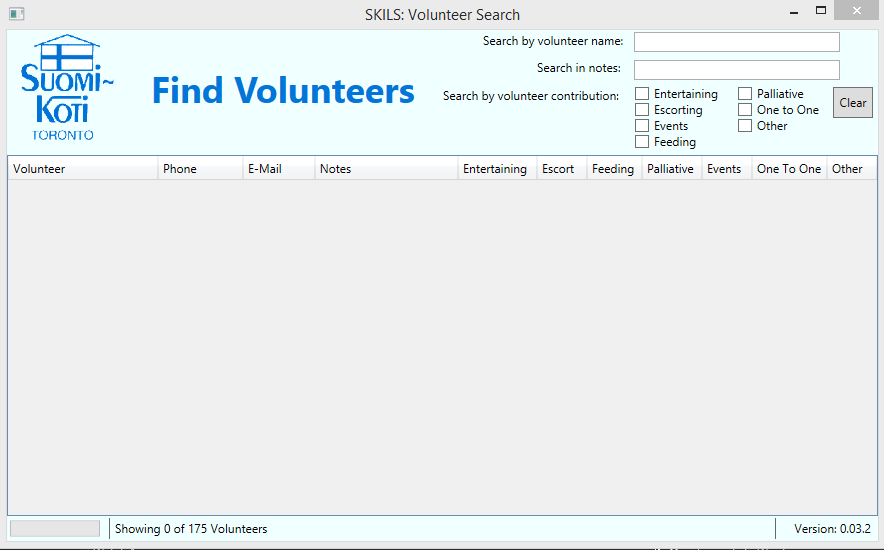
Task: Sort list by Phone column header
Action: (200, 169)
